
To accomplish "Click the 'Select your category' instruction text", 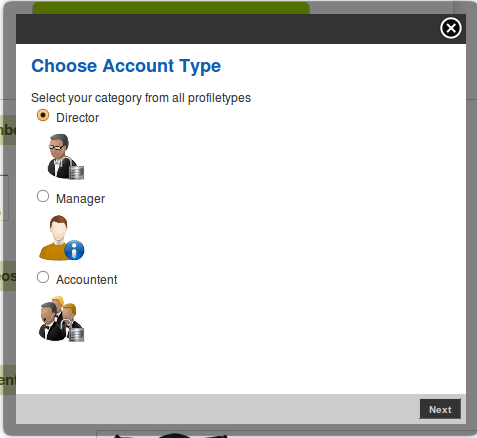I will click(x=141, y=98).
